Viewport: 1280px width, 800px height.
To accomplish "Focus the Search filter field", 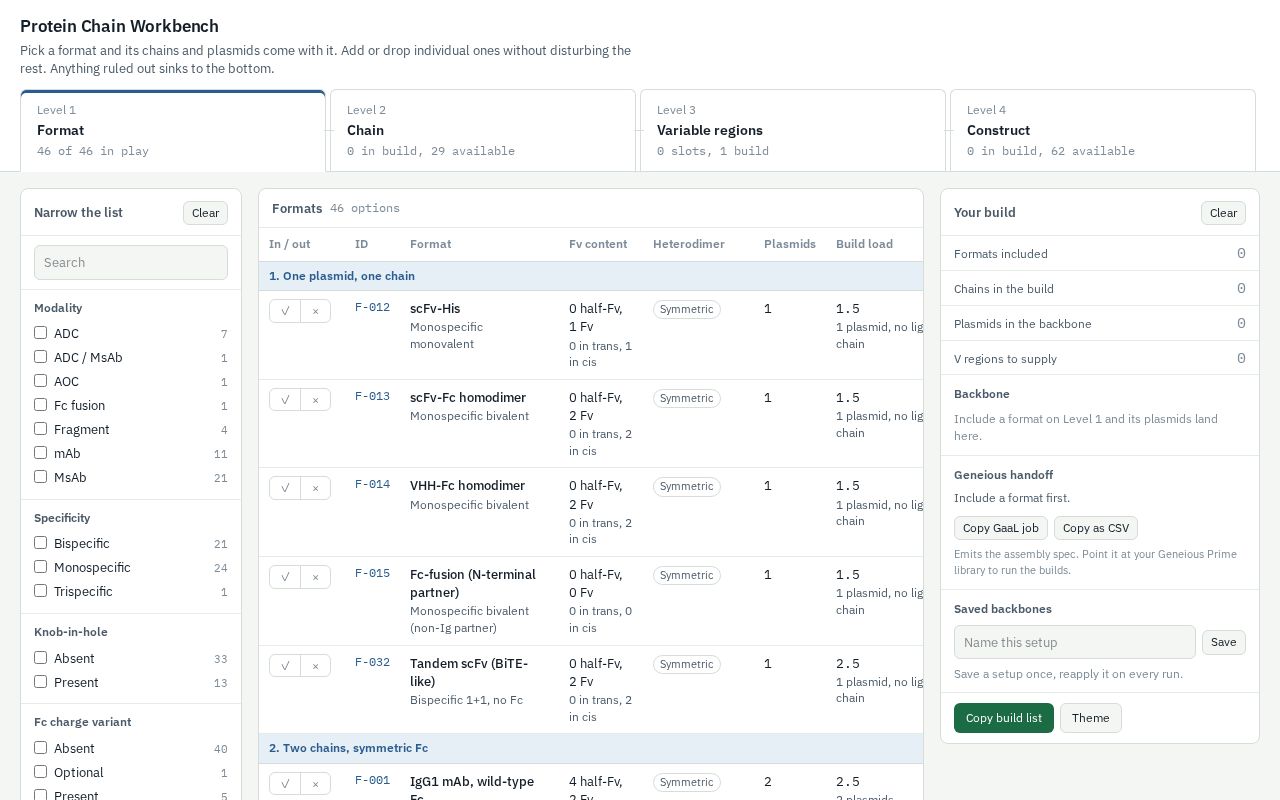I will click(x=131, y=262).
